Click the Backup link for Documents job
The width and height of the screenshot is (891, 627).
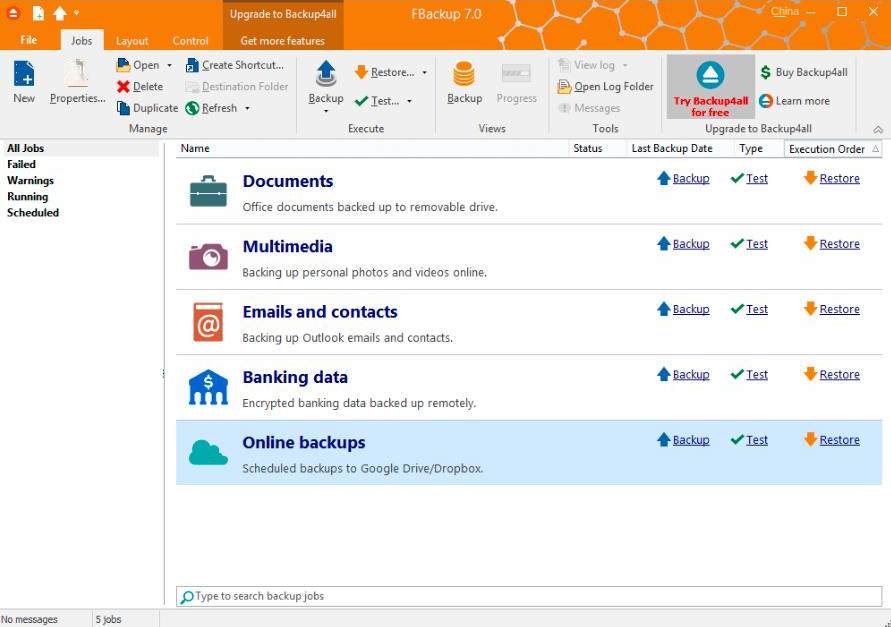coord(690,179)
